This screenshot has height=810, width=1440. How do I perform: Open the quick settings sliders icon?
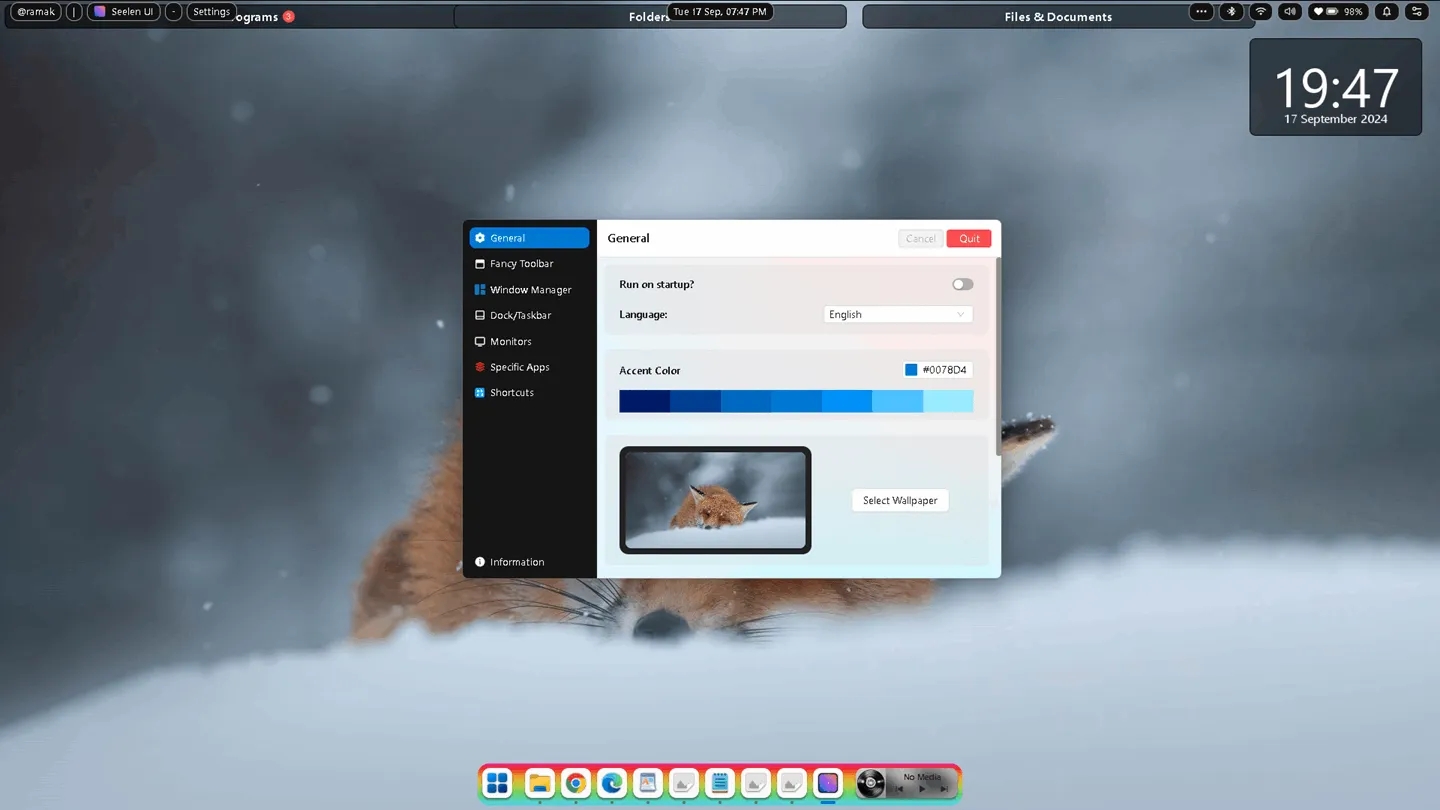(1417, 12)
